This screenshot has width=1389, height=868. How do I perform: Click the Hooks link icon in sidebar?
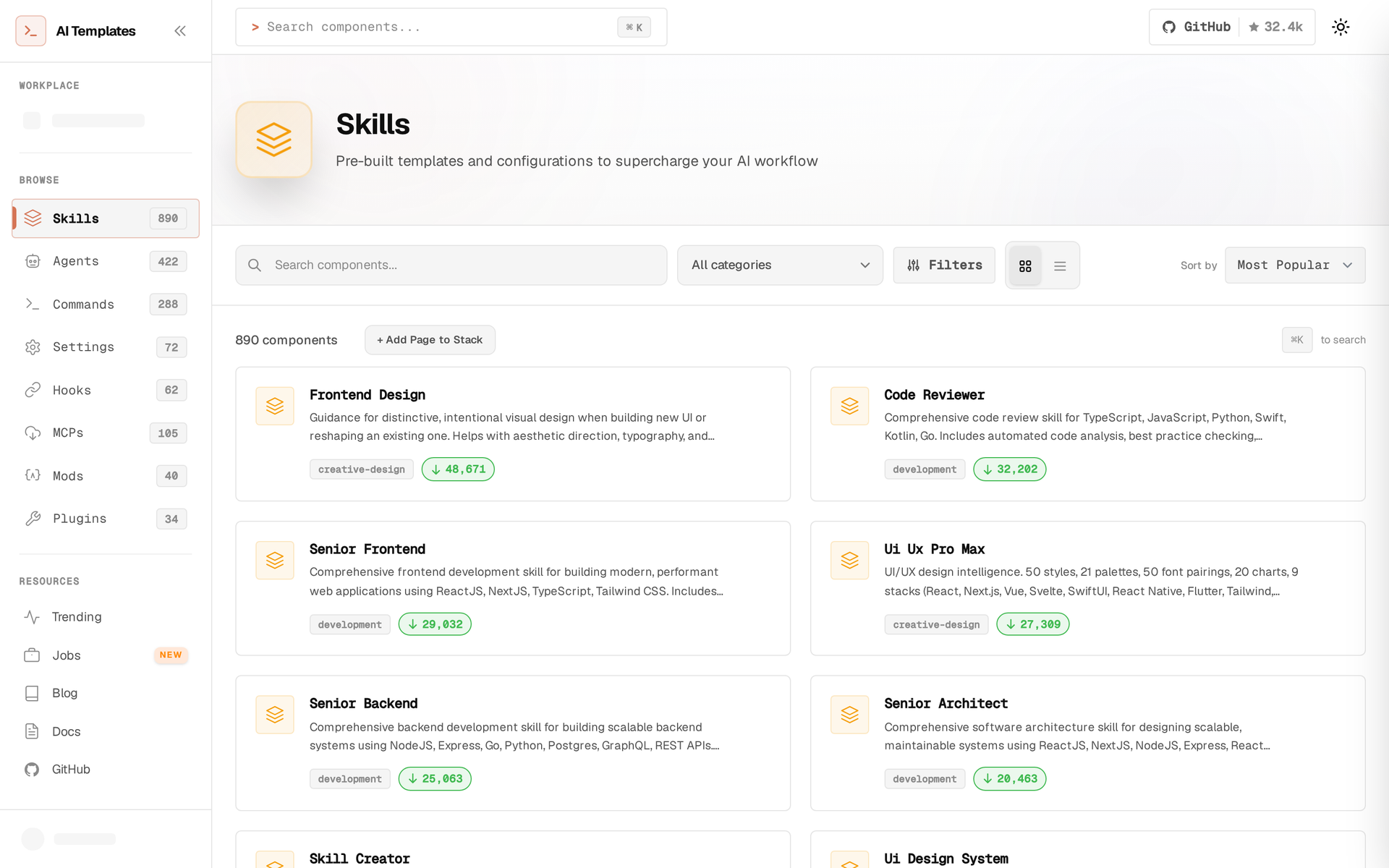[33, 390]
